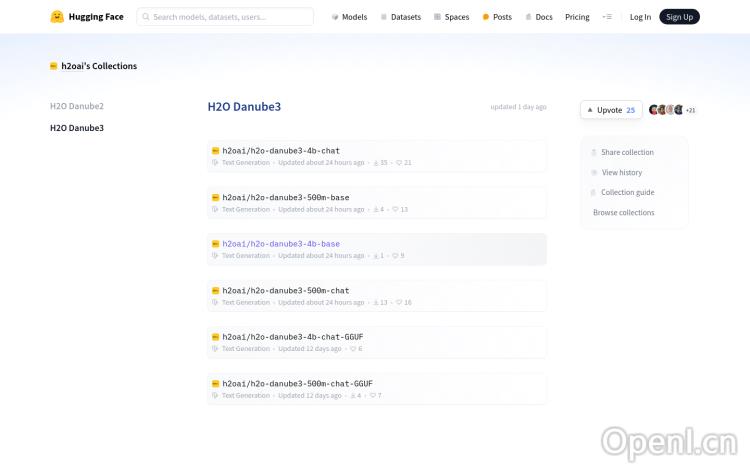Click the Collection guide icon

click(593, 193)
